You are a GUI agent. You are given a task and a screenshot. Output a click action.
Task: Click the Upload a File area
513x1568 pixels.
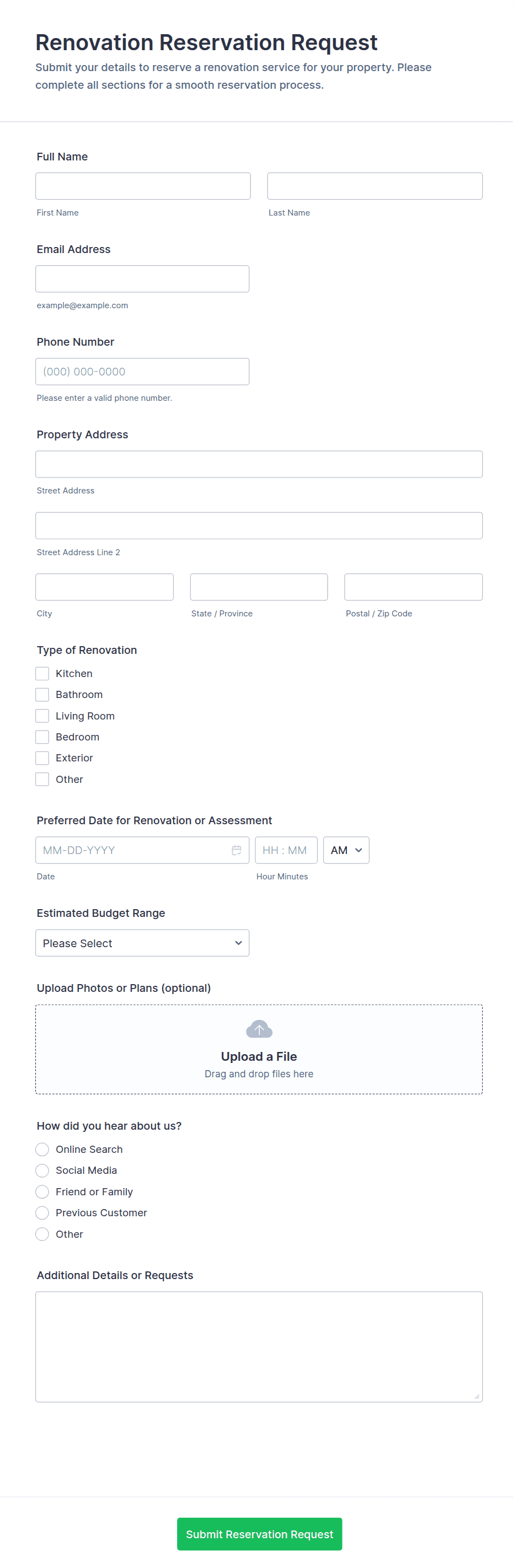(x=259, y=1056)
